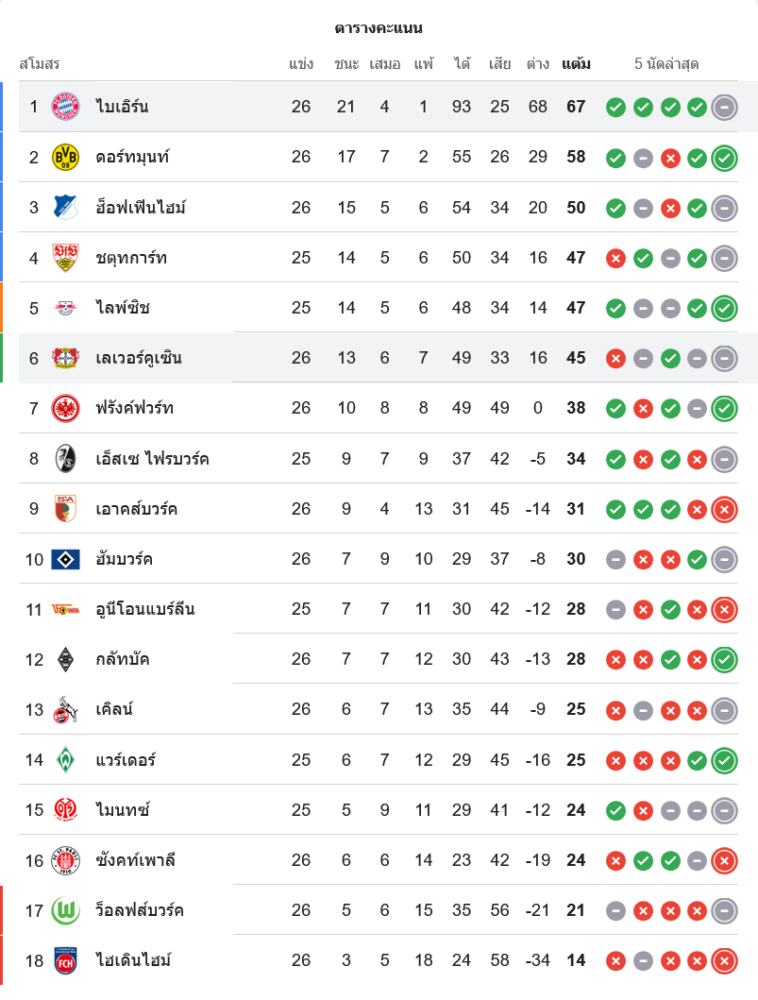This screenshot has width=758, height=1000.
Task: Click the 5 นัดล่าสุด header
Action: 667,64
